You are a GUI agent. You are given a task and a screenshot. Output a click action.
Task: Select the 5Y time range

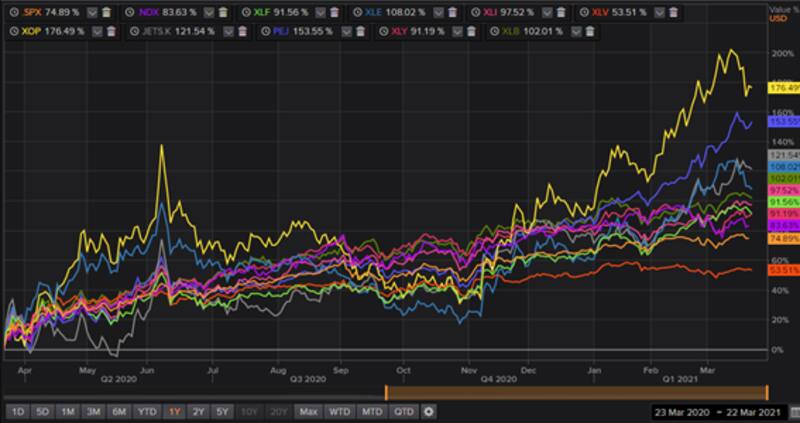pyautogui.click(x=220, y=411)
